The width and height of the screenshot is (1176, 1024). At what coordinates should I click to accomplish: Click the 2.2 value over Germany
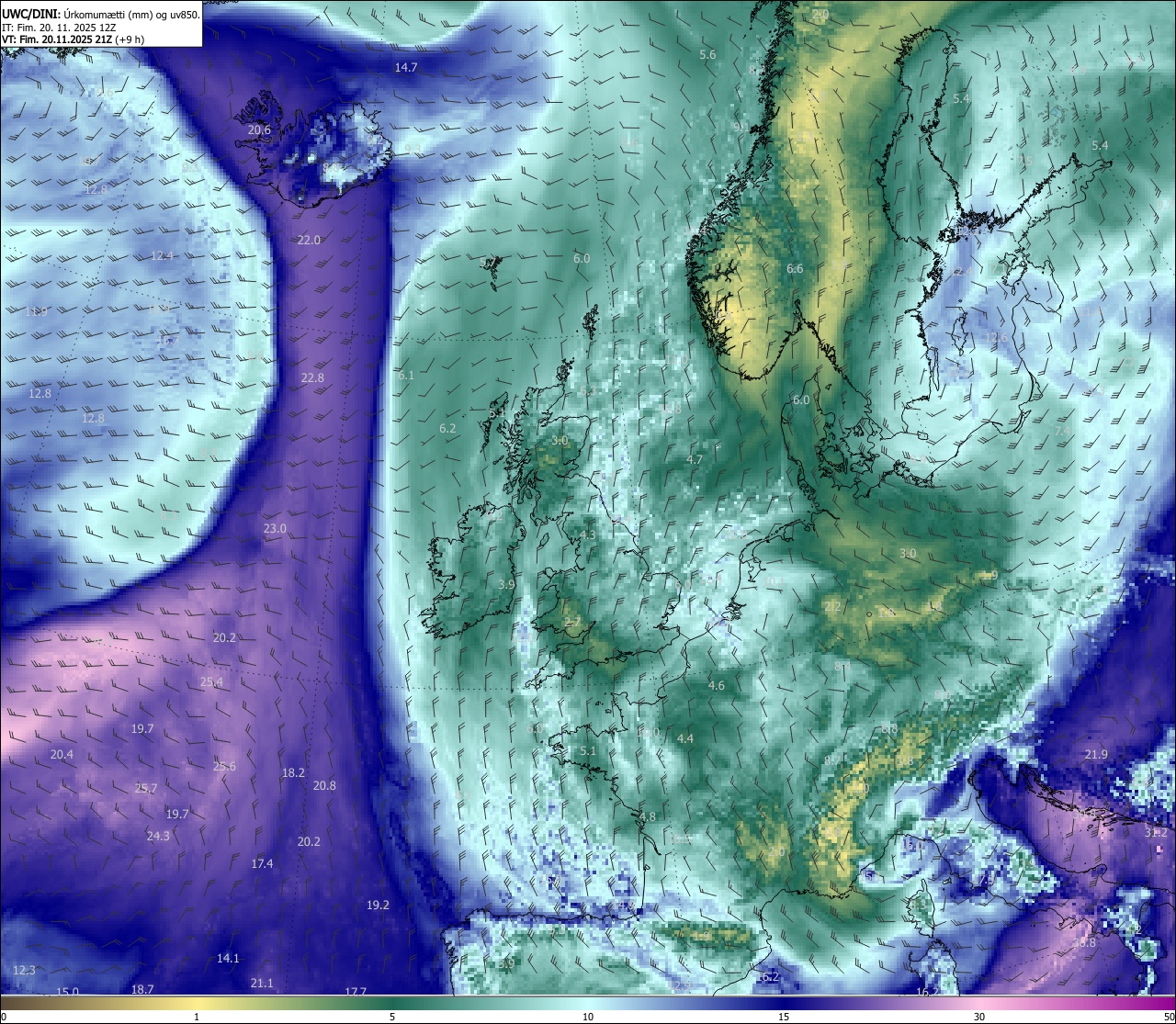833,607
